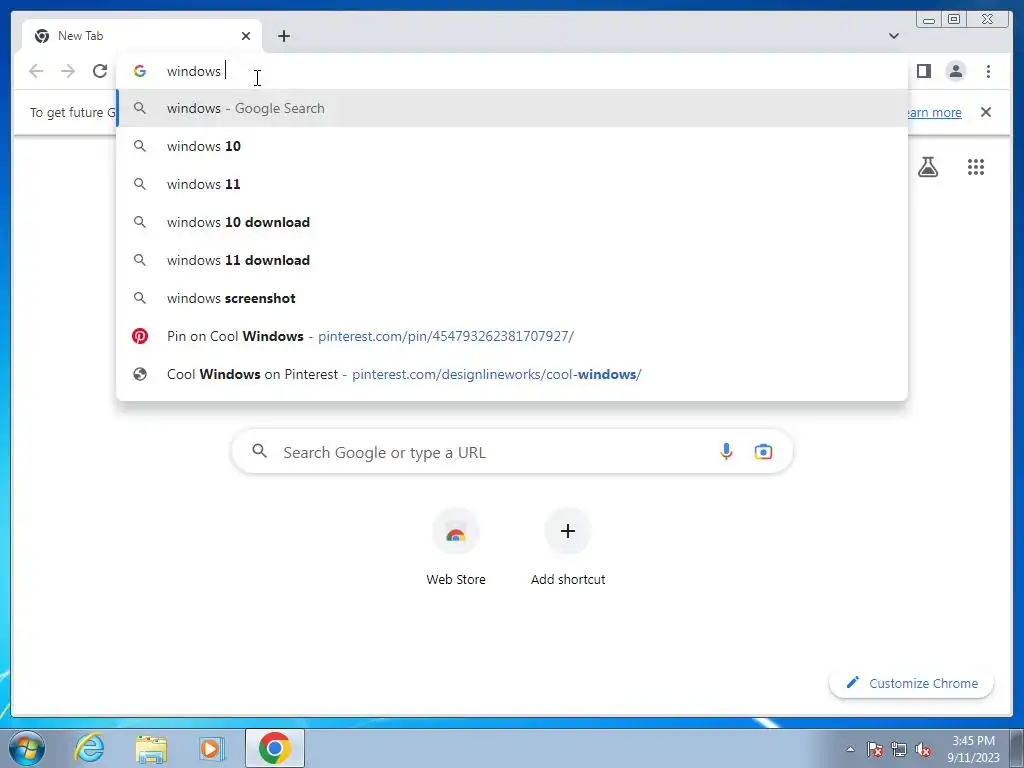The height and width of the screenshot is (768, 1024).
Task: Open the Google apps grid icon
Action: point(976,167)
